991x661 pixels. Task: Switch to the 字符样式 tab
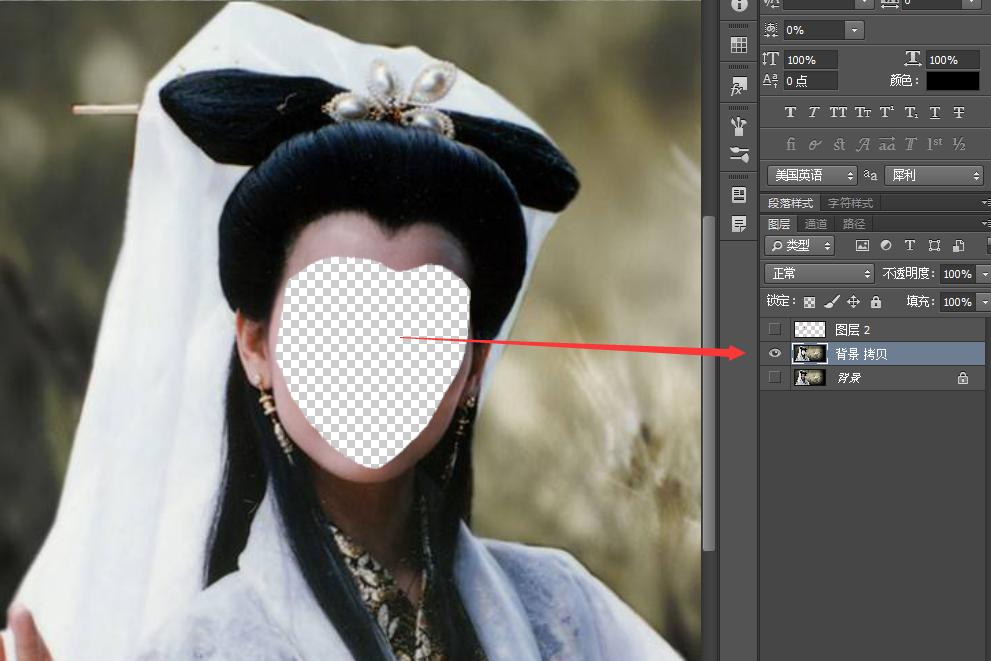[849, 203]
